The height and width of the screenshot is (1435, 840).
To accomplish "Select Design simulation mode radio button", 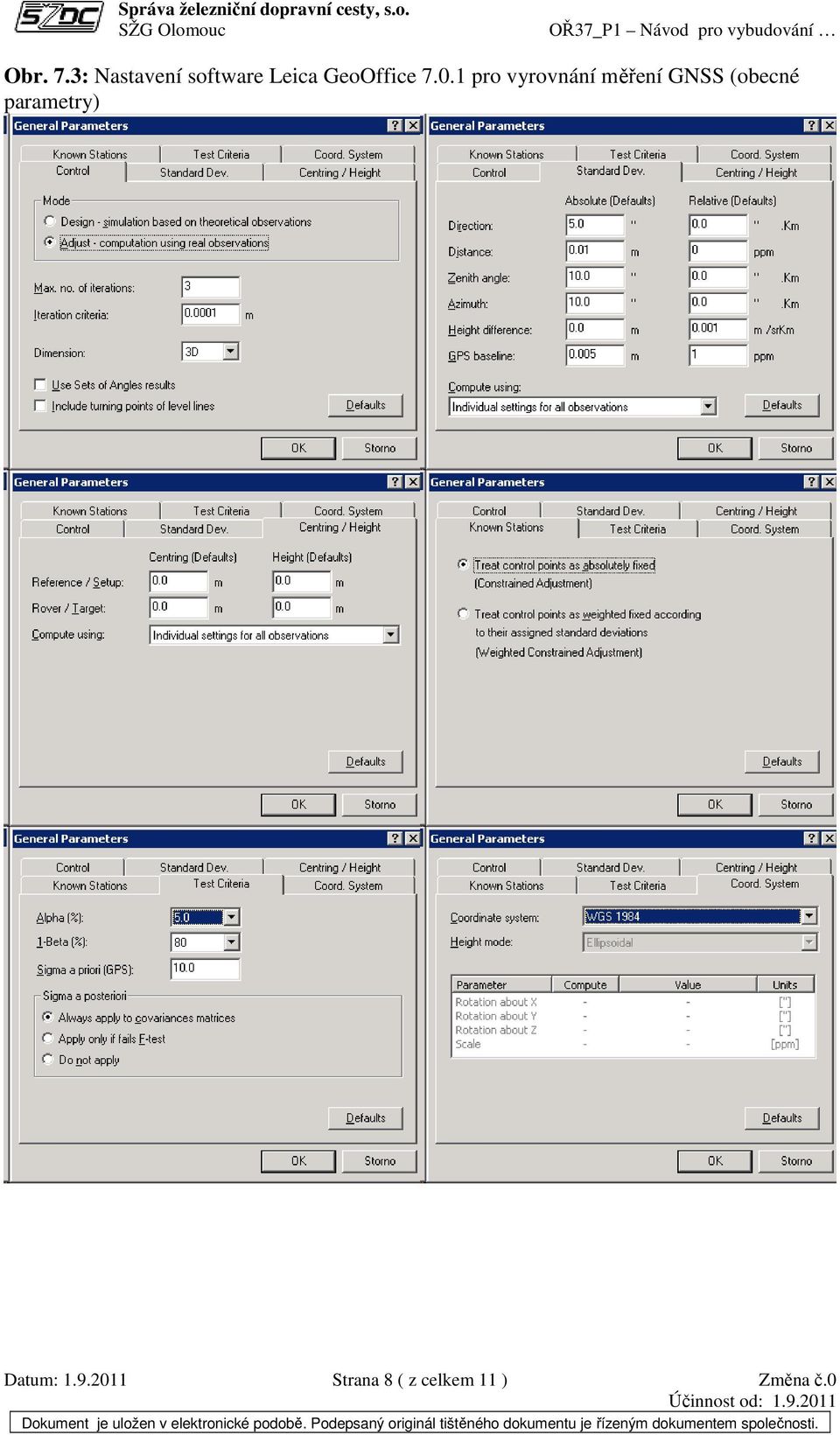I will click(49, 221).
